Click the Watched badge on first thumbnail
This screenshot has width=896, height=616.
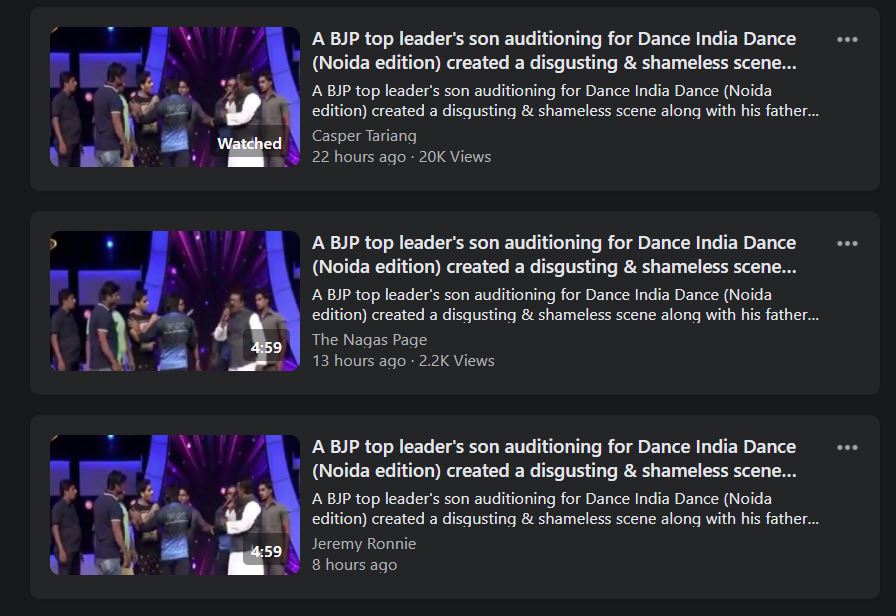pos(249,143)
